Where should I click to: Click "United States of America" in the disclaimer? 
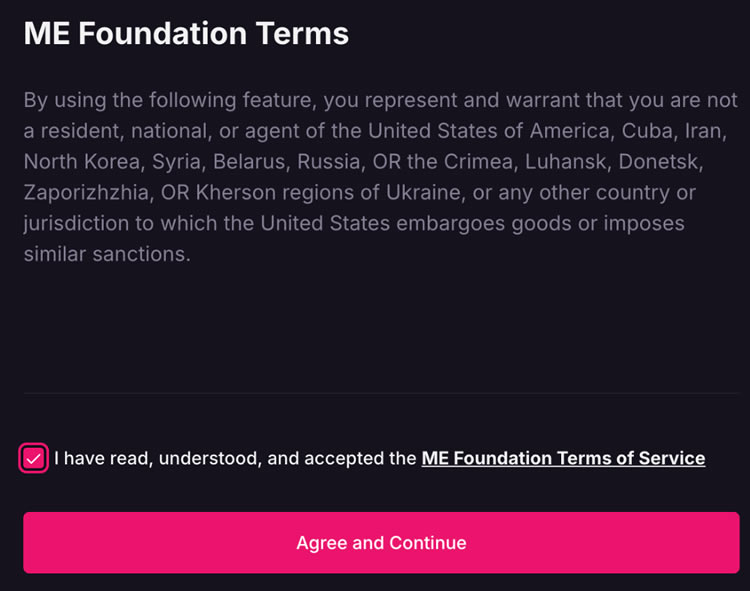[x=490, y=131]
